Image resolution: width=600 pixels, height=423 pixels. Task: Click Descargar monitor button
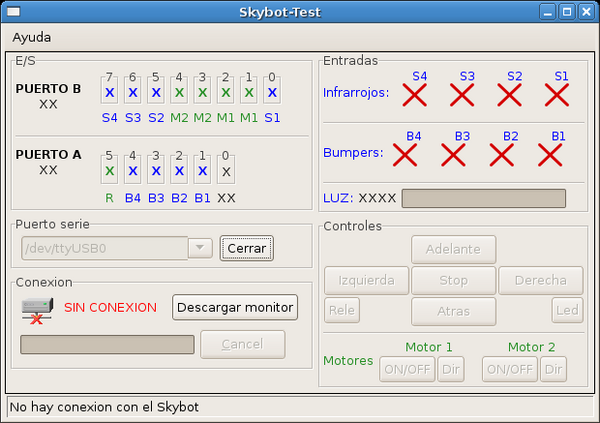pos(235,307)
